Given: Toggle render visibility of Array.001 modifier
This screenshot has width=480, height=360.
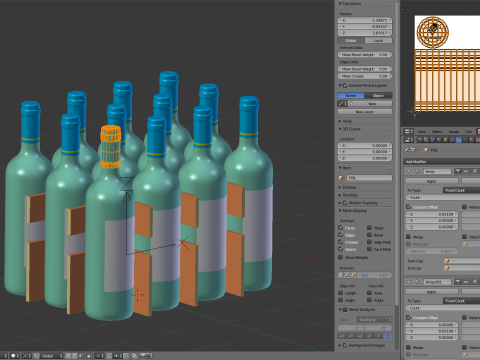Looking at the screenshot, I should pos(457,282).
